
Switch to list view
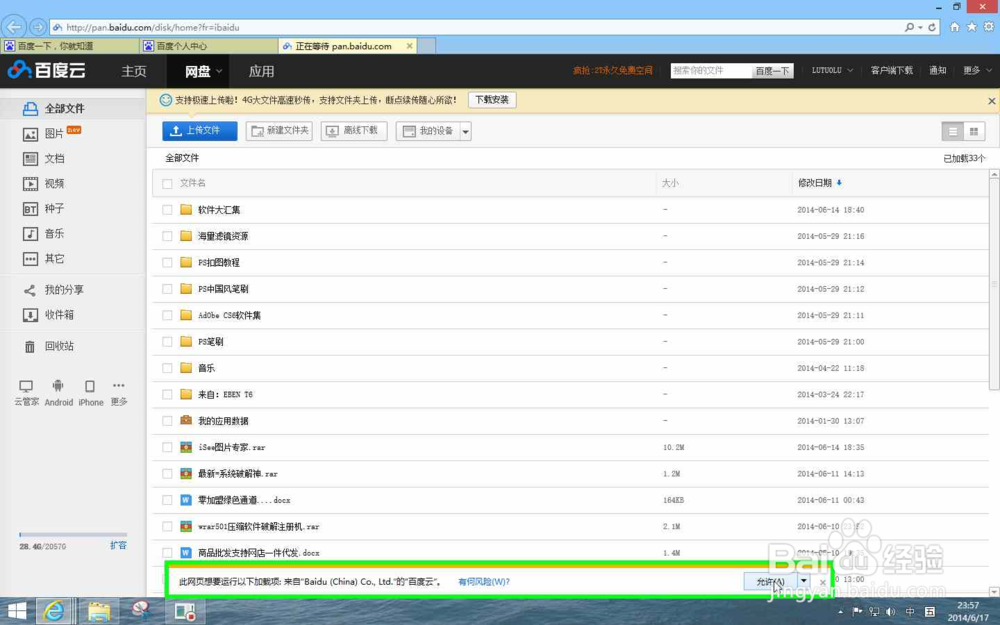[953, 131]
